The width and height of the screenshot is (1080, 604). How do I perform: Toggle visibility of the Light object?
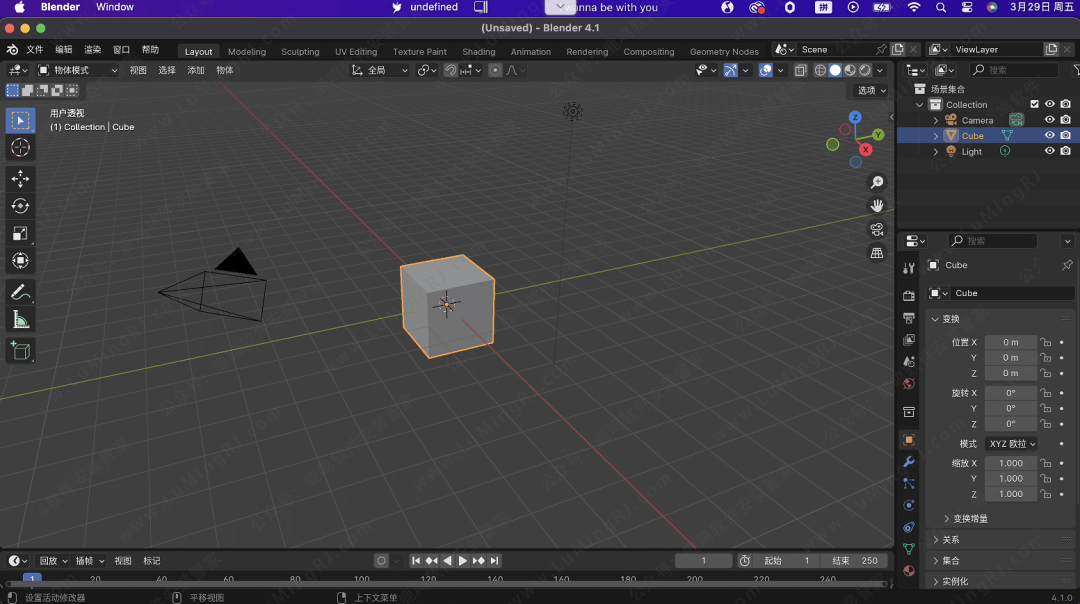(x=1050, y=151)
